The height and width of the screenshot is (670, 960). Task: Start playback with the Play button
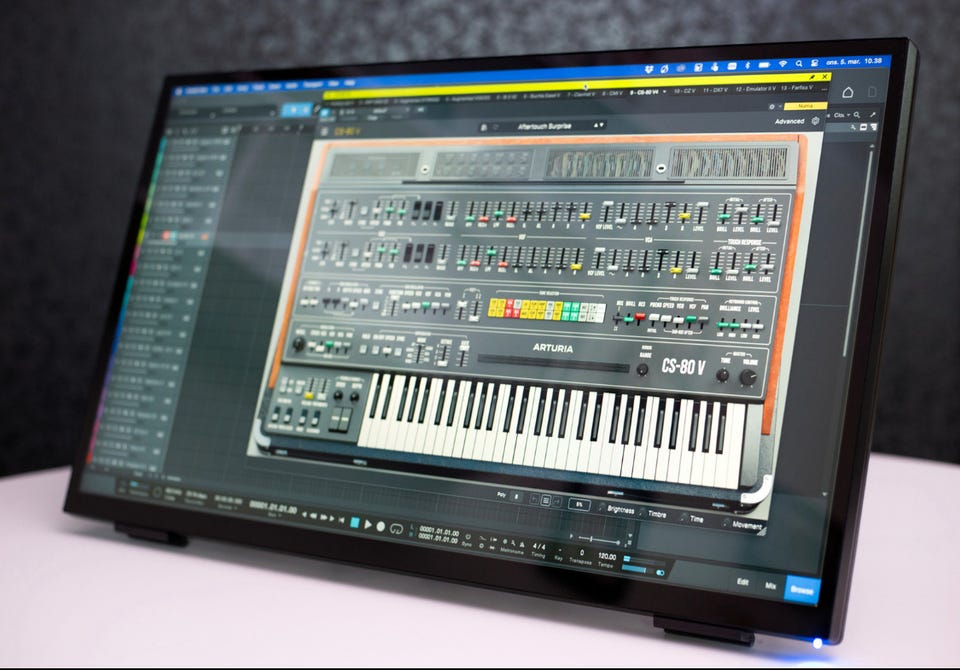pos(367,525)
